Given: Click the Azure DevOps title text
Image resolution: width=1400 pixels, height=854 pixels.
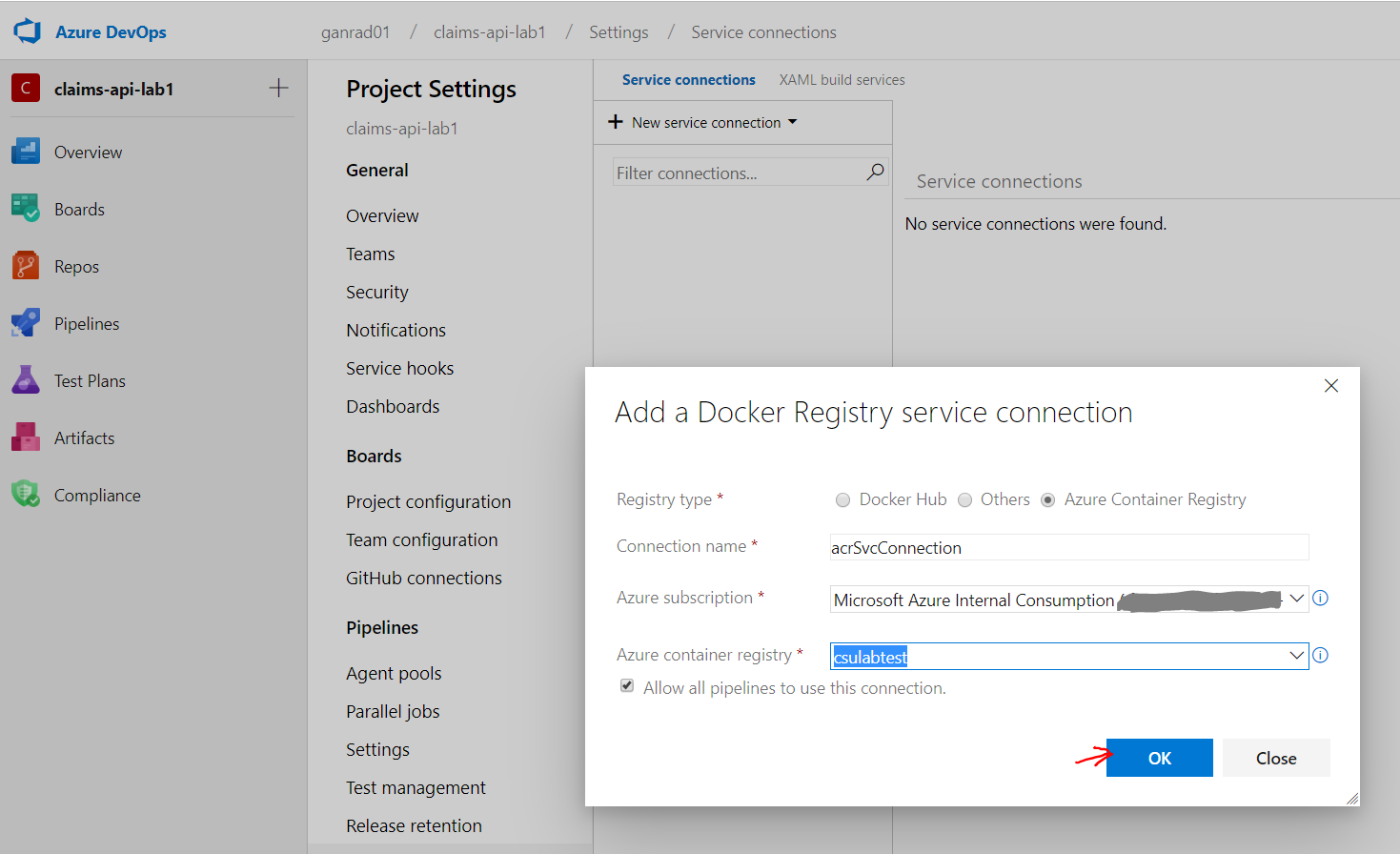Looking at the screenshot, I should [x=111, y=32].
